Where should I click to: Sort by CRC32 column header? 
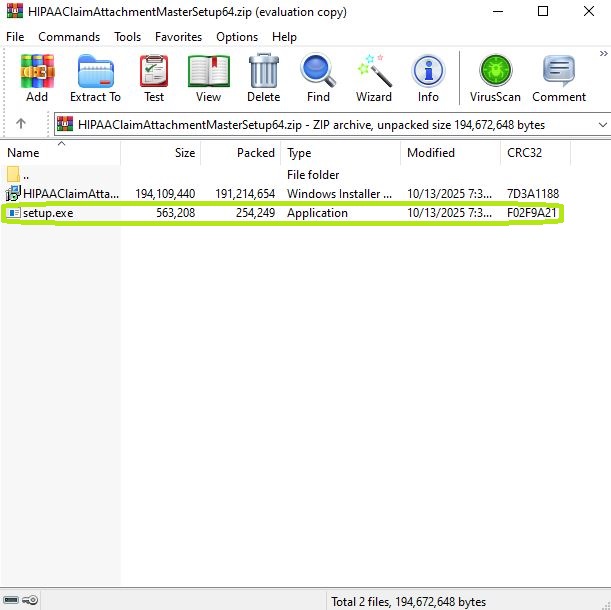[x=535, y=152]
